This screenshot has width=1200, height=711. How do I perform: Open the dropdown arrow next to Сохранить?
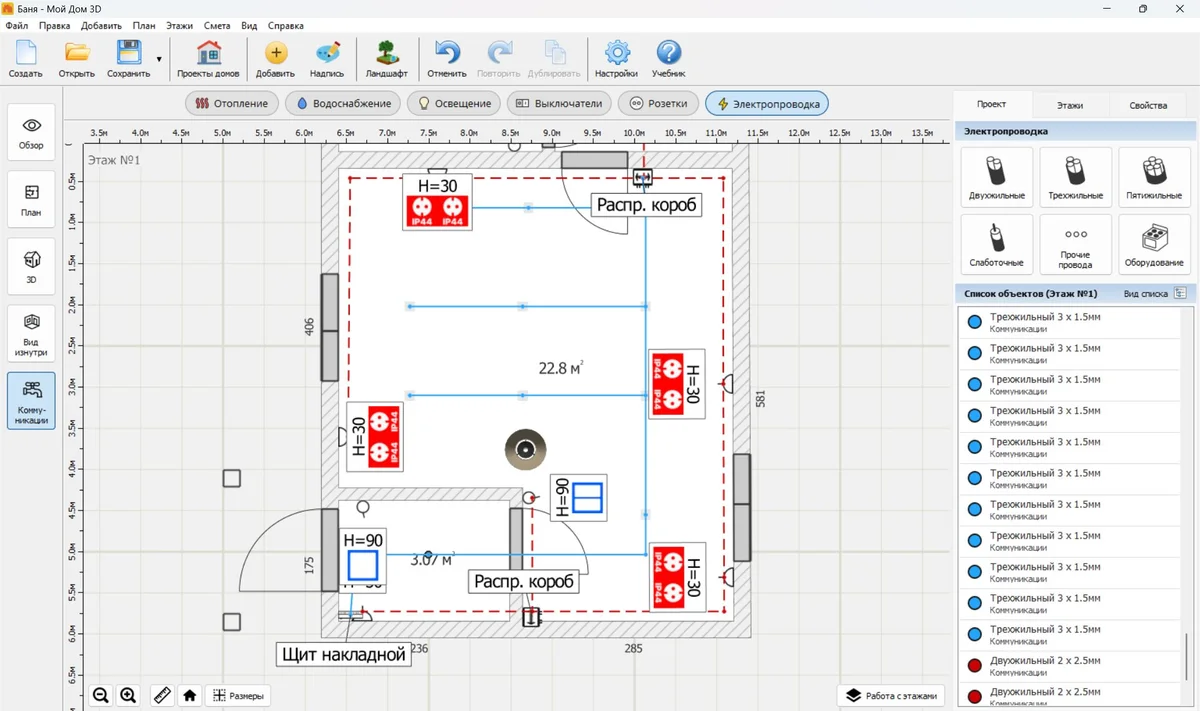(x=159, y=59)
